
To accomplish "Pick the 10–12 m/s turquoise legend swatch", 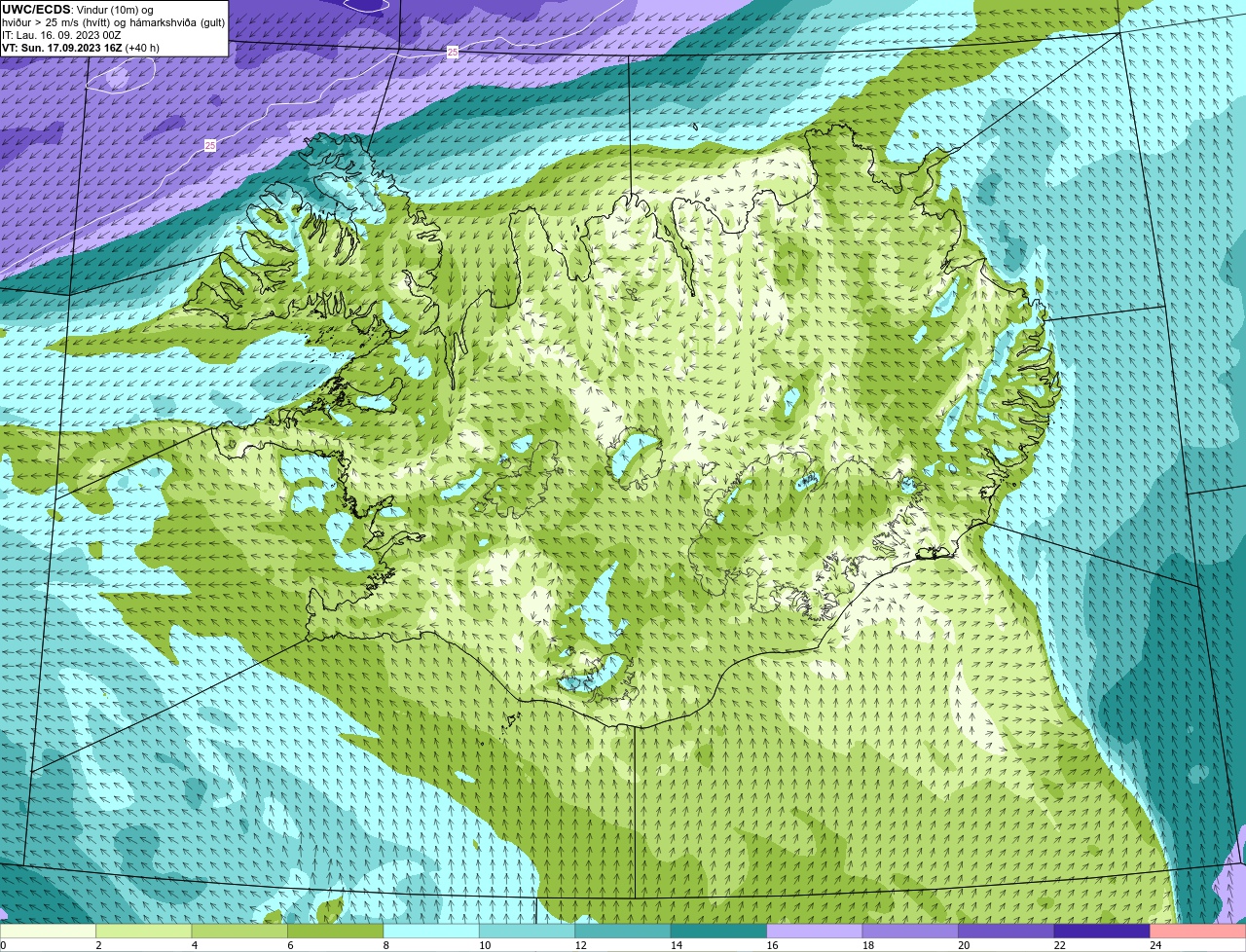I will click(528, 932).
